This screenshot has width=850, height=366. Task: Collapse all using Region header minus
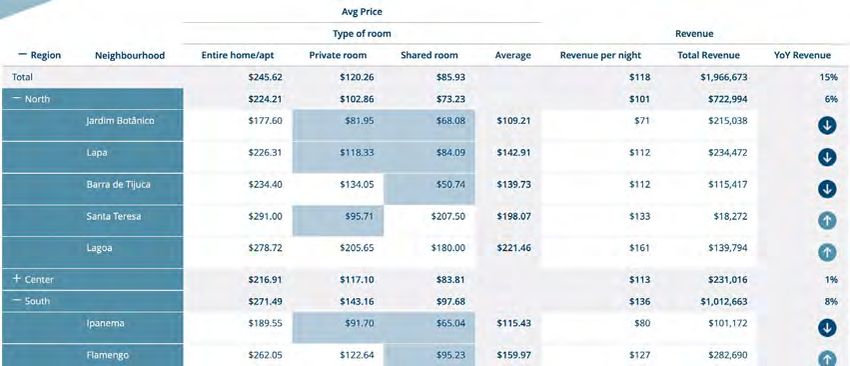(x=22, y=54)
